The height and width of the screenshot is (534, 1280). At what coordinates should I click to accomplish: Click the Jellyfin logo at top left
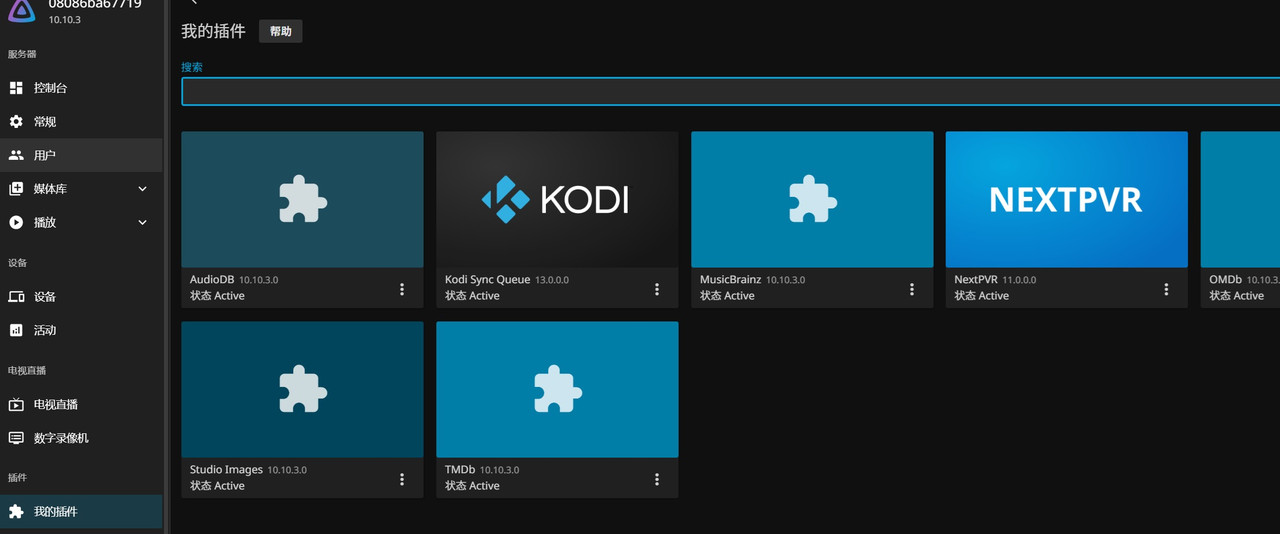click(22, 9)
